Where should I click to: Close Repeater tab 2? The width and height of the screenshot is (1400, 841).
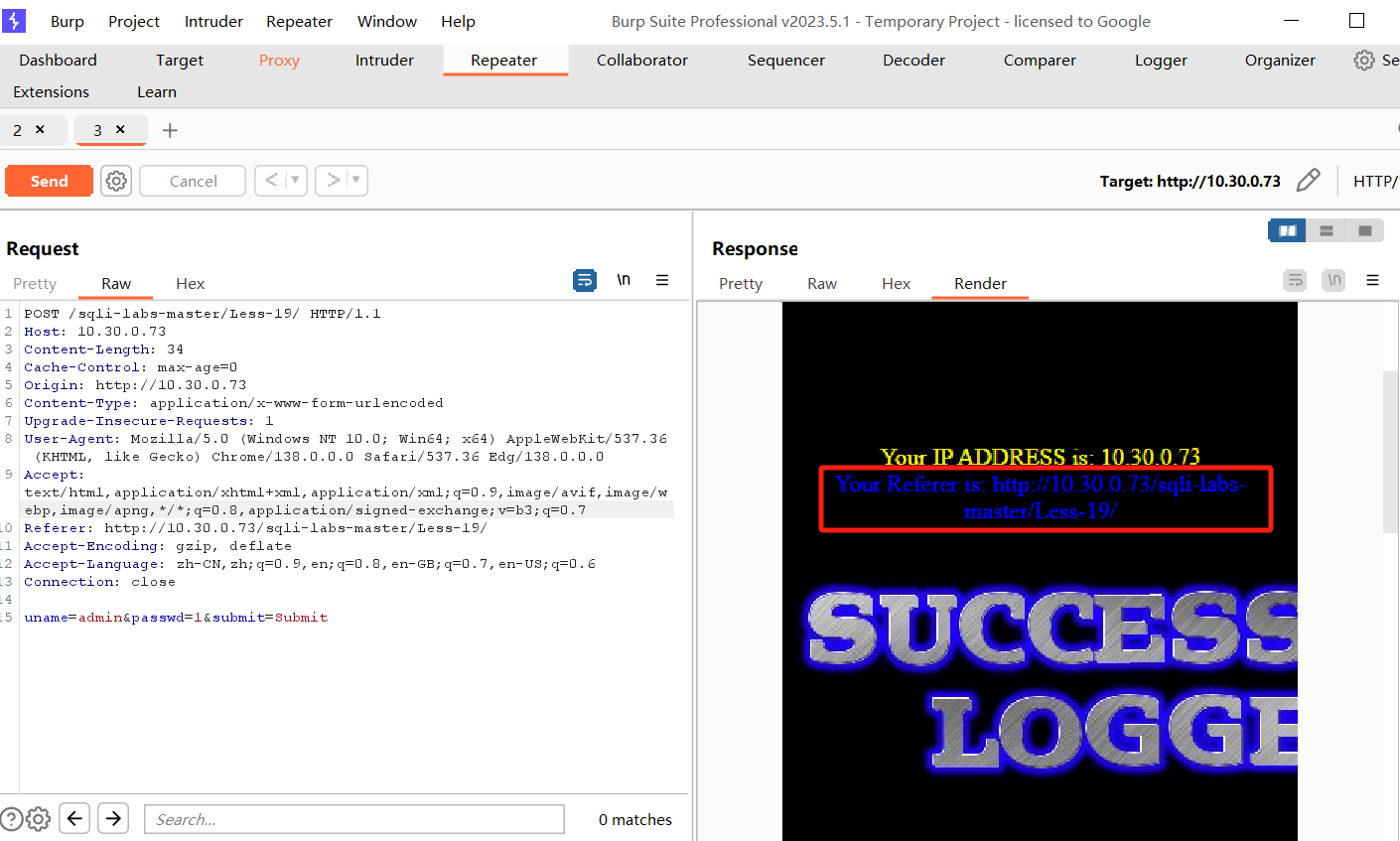click(x=40, y=129)
